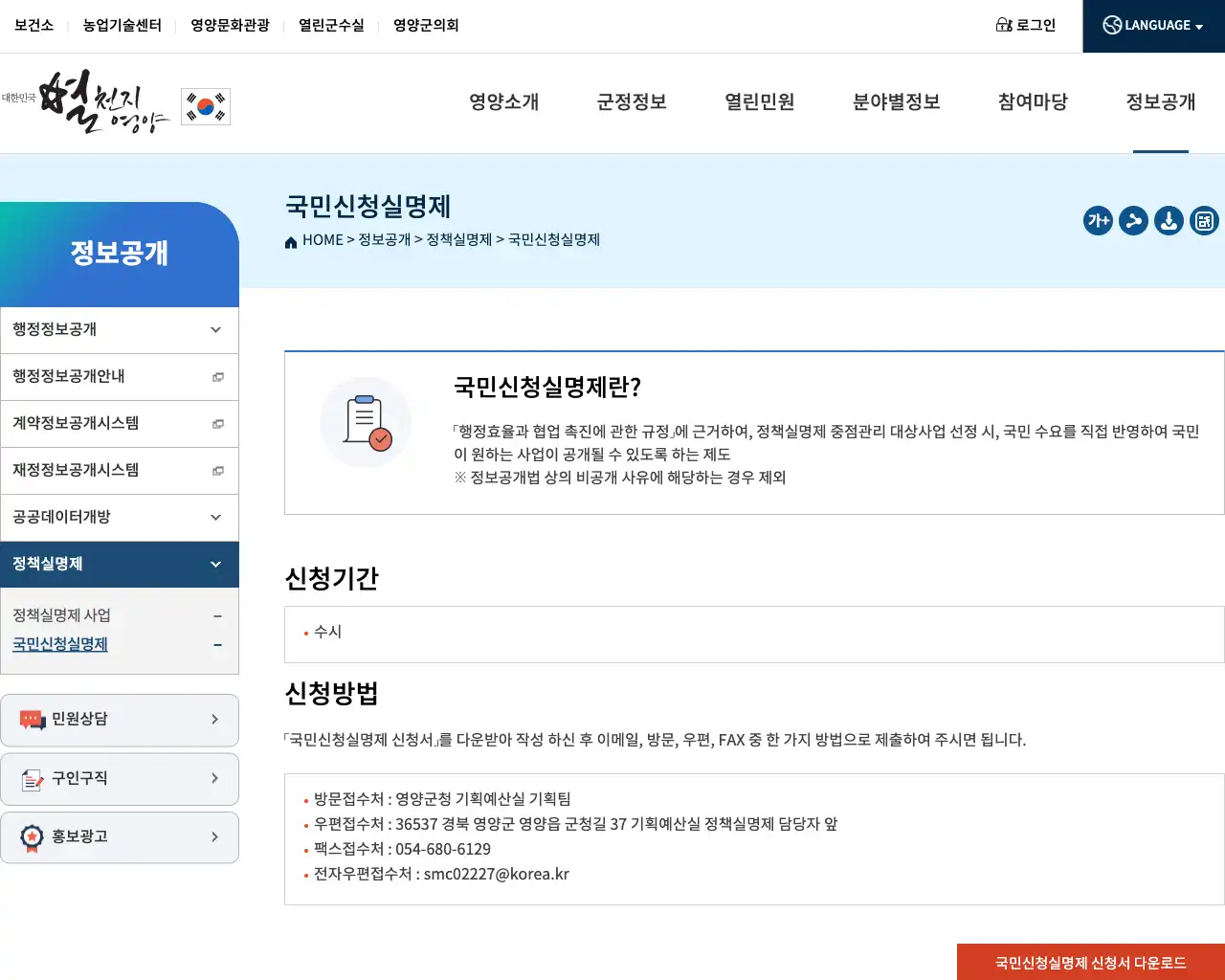Screen dimensions: 1225x980
Task: Open the 군정정보 main menu
Action: tap(632, 102)
